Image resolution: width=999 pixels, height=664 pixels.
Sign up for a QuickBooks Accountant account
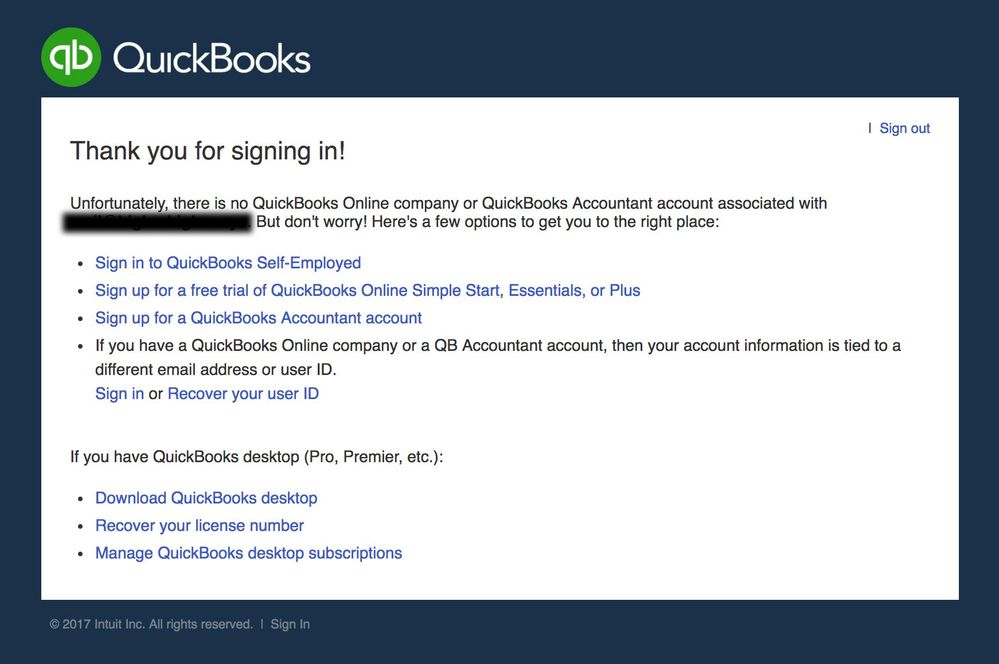pyautogui.click(x=258, y=318)
